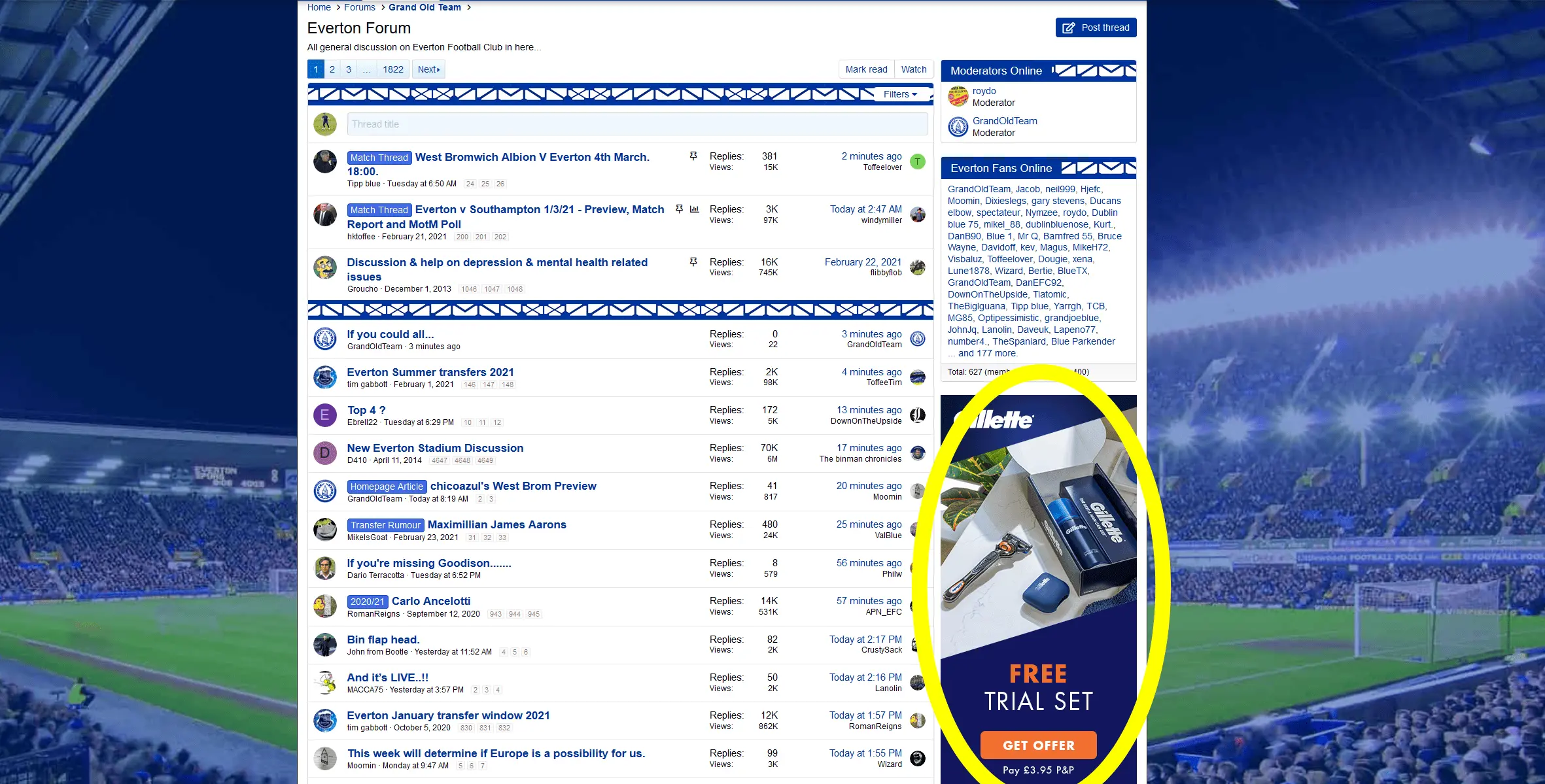Click purple E avatar for Ebrell22

tap(325, 415)
